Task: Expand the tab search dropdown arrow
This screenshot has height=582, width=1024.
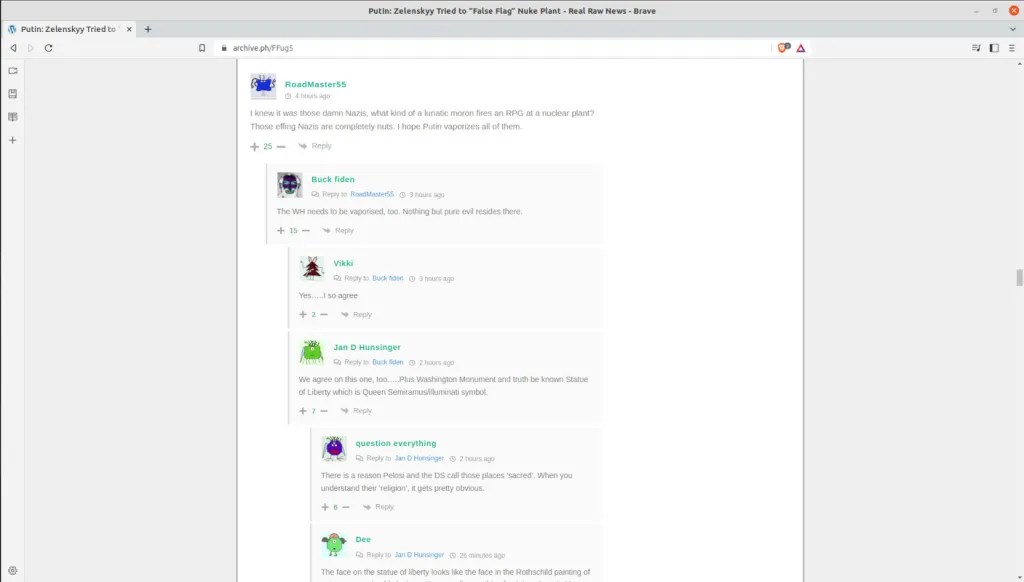Action: 1011,29
